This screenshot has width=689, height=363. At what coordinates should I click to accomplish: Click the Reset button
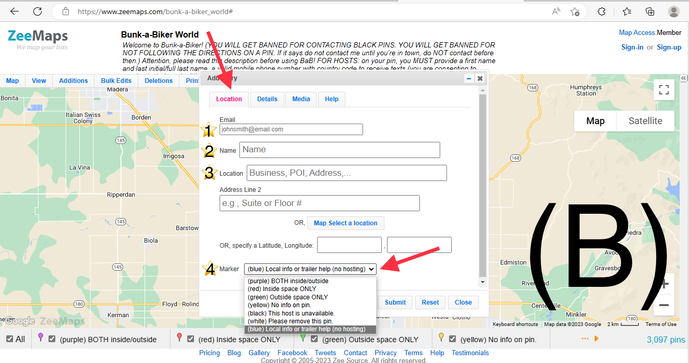[x=430, y=302]
